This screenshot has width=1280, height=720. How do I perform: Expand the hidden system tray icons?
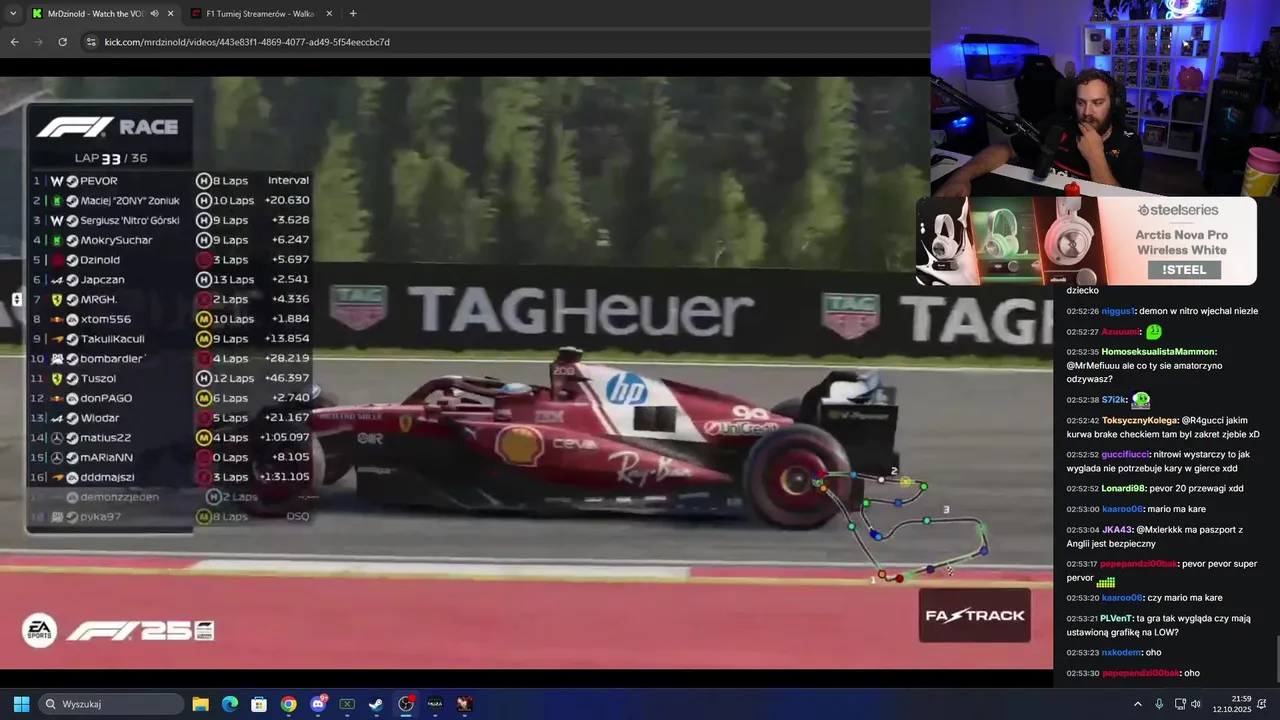1137,704
